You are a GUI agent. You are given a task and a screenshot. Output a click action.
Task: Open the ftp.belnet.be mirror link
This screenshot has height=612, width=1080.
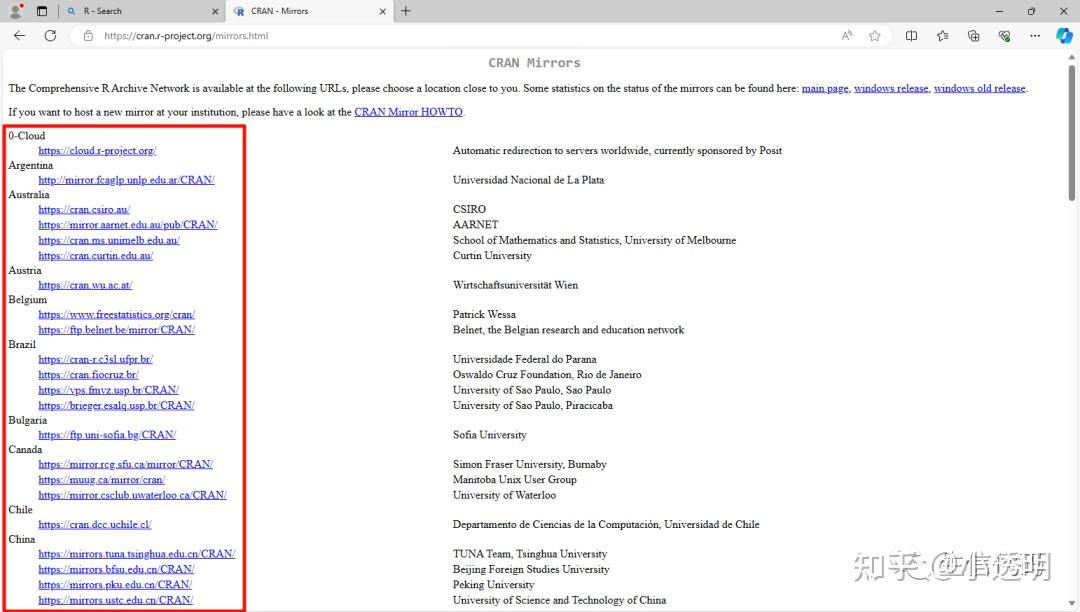(116, 330)
